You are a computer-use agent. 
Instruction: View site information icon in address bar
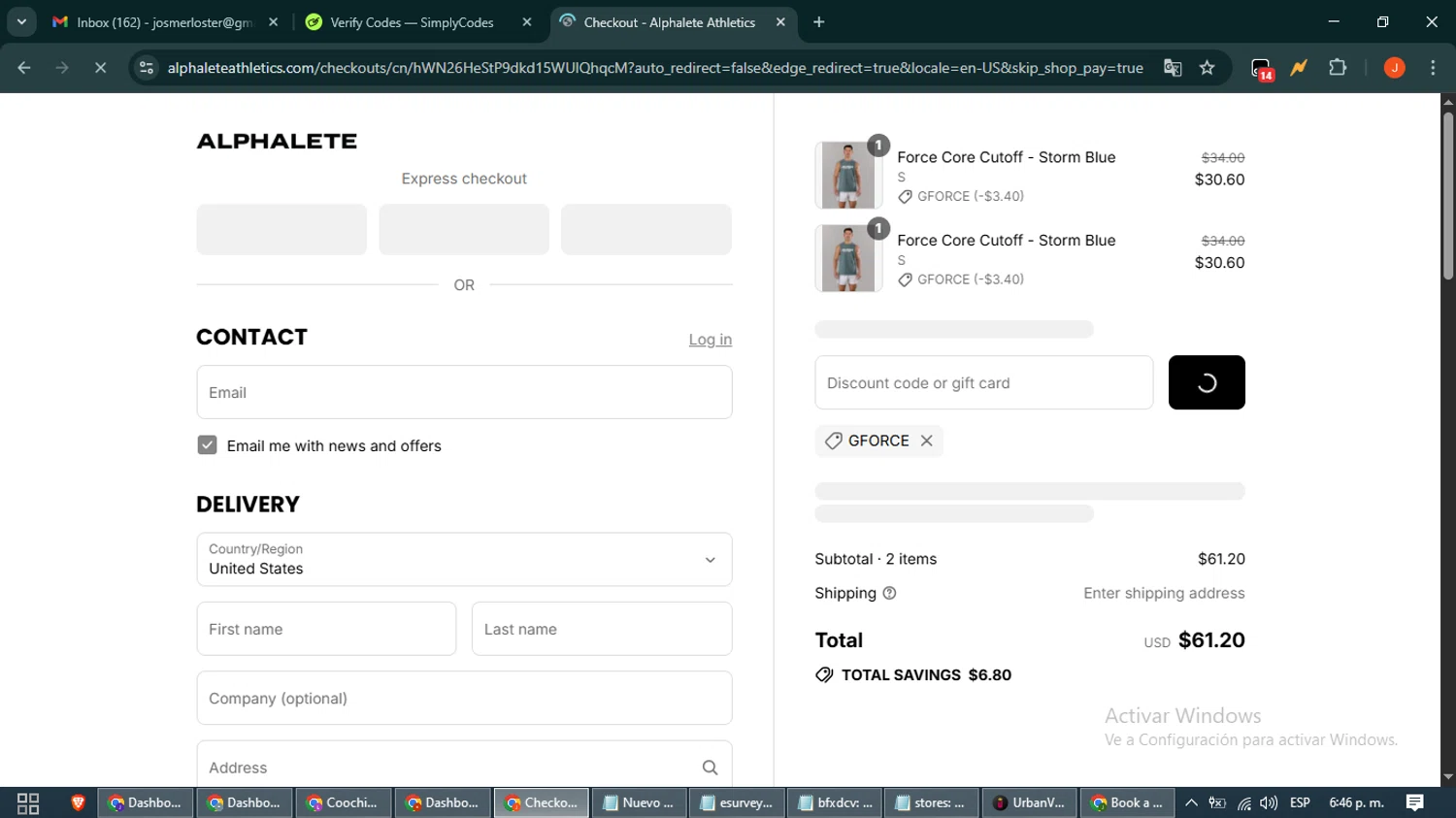[147, 68]
